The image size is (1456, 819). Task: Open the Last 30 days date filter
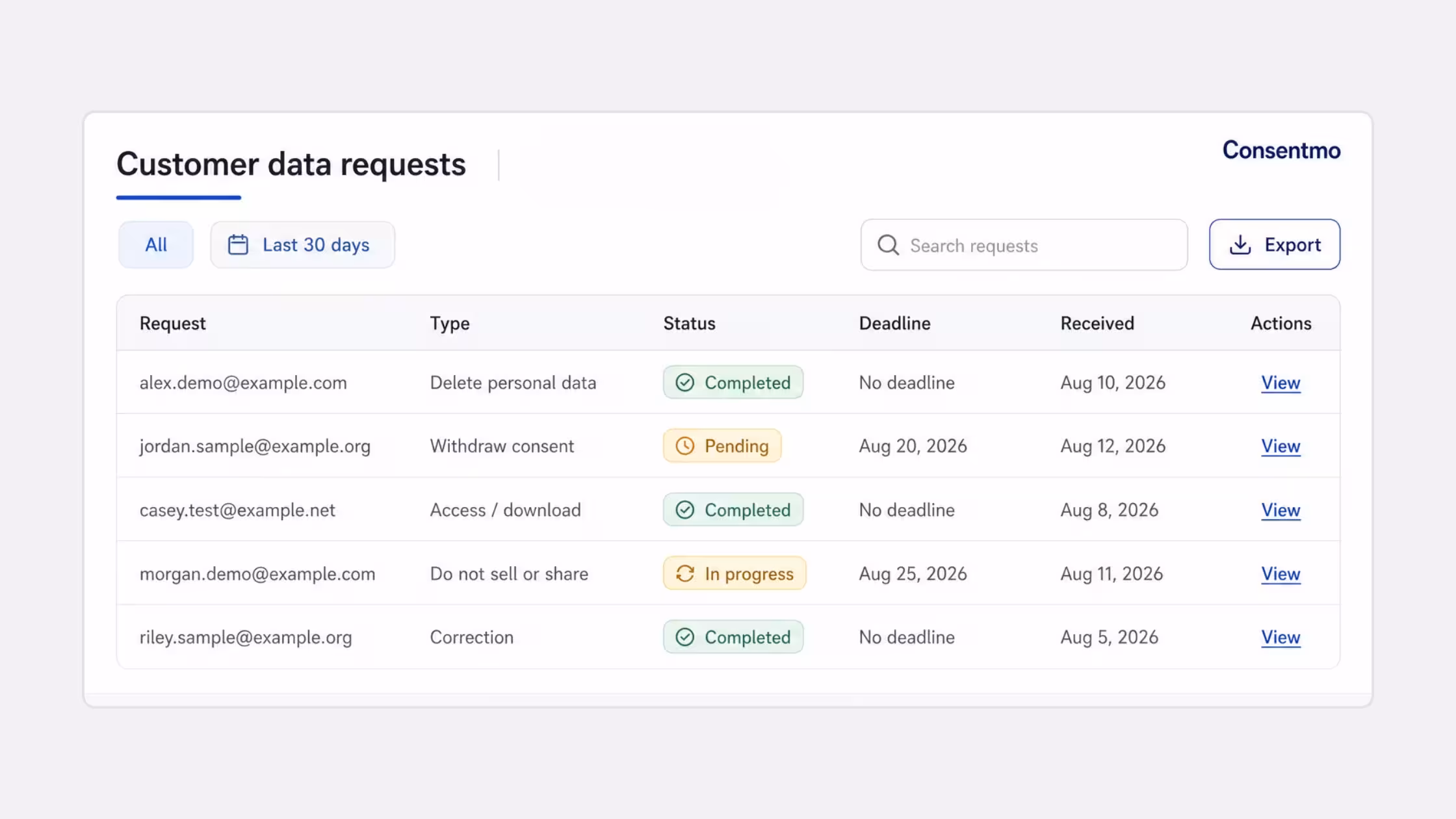tap(302, 245)
